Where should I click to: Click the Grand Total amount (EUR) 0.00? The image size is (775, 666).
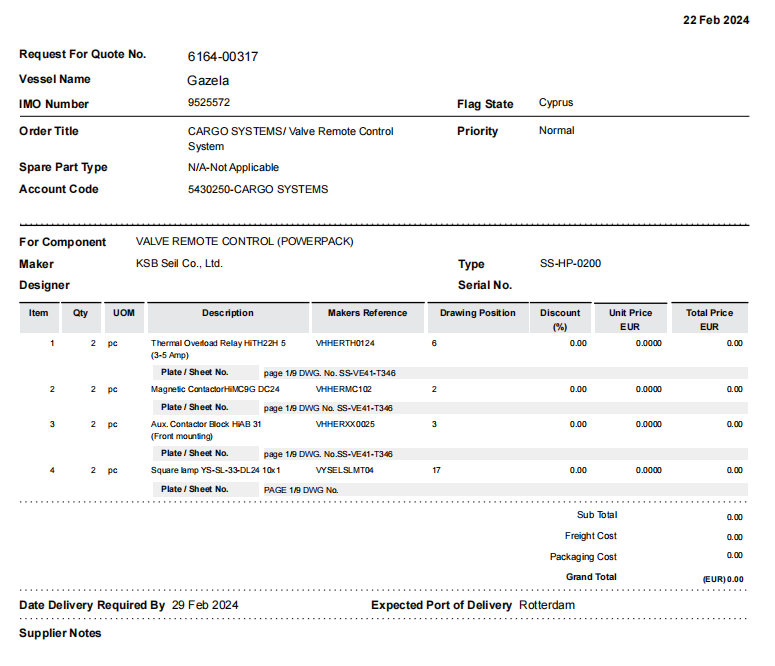click(x=723, y=579)
